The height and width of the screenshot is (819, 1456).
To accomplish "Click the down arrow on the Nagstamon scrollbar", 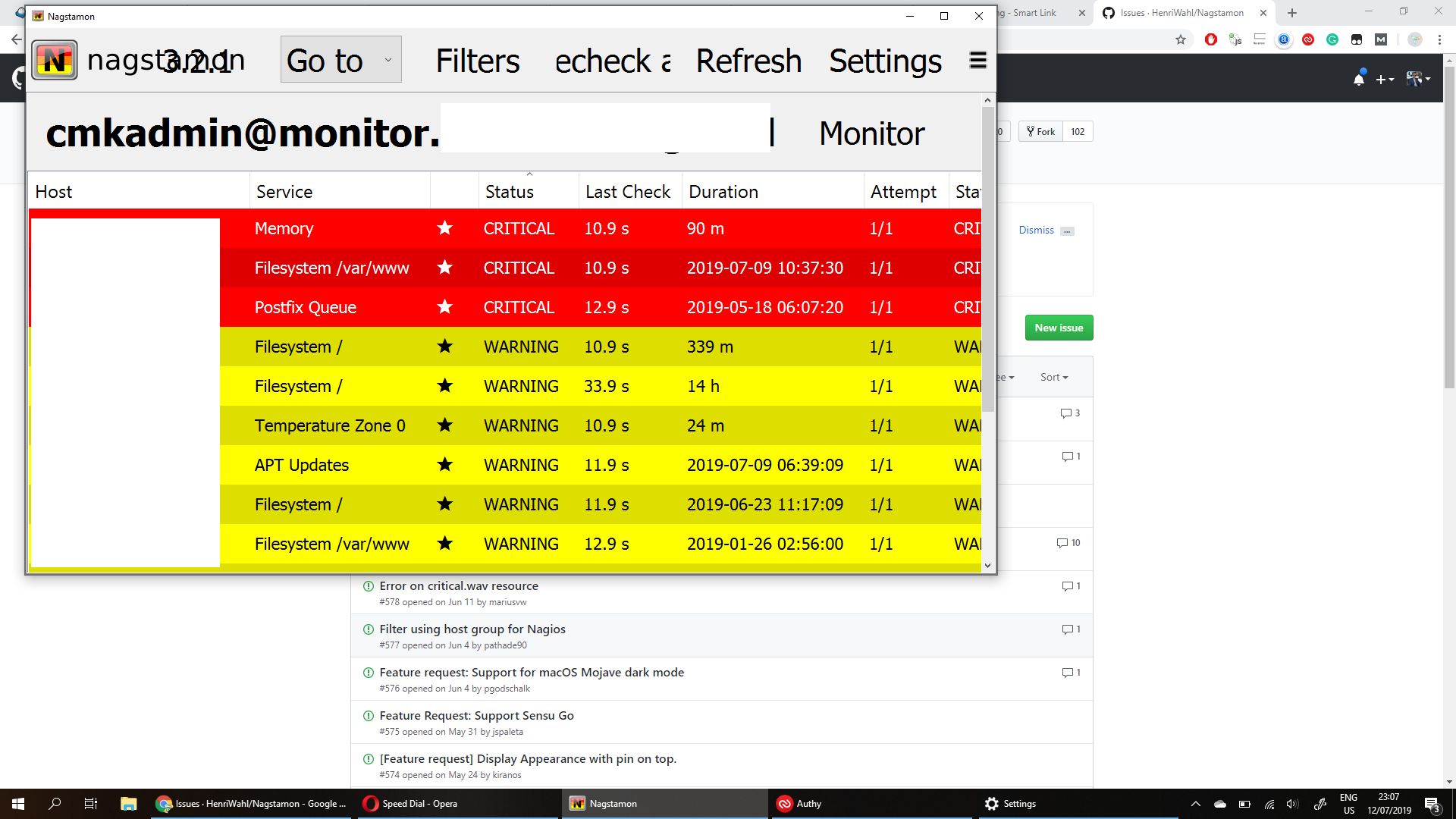I will pyautogui.click(x=987, y=565).
